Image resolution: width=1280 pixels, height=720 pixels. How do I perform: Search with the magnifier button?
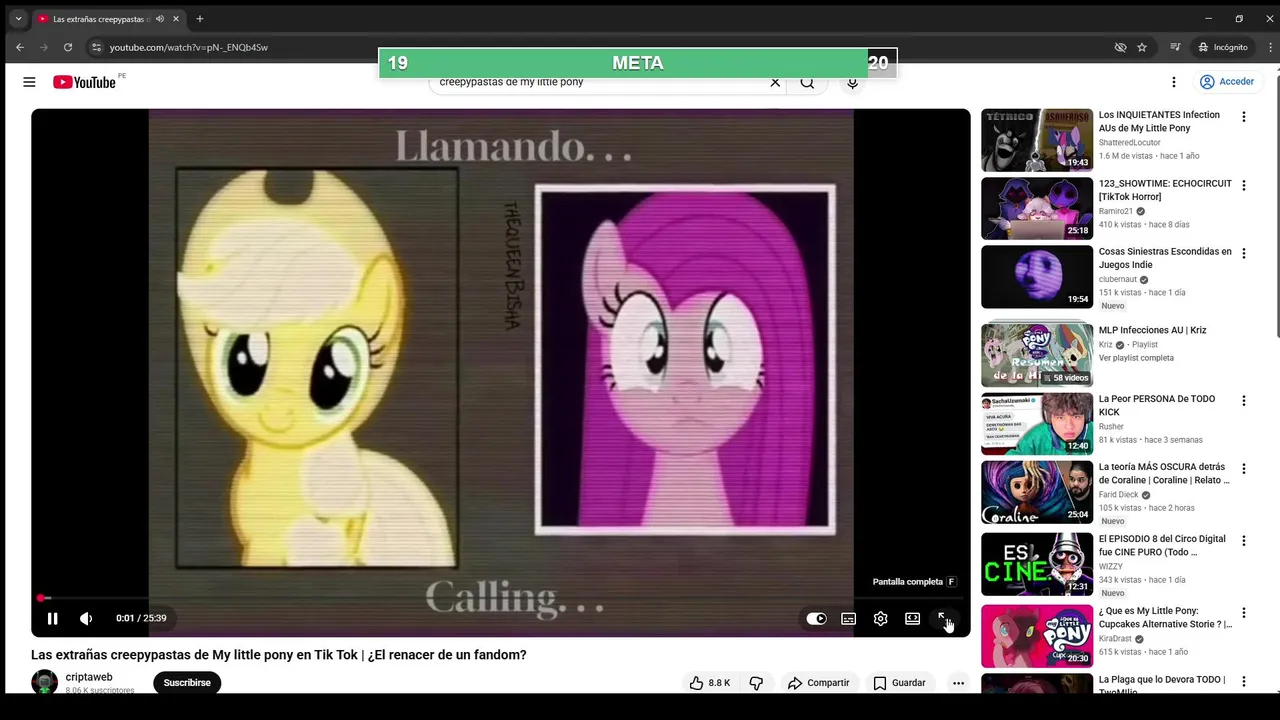pyautogui.click(x=807, y=82)
